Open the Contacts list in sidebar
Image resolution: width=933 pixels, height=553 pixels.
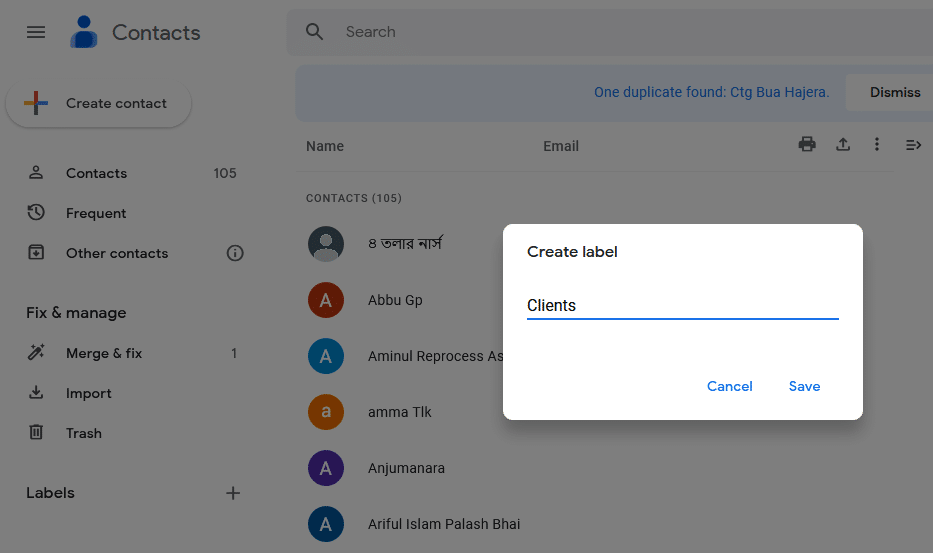(x=96, y=173)
